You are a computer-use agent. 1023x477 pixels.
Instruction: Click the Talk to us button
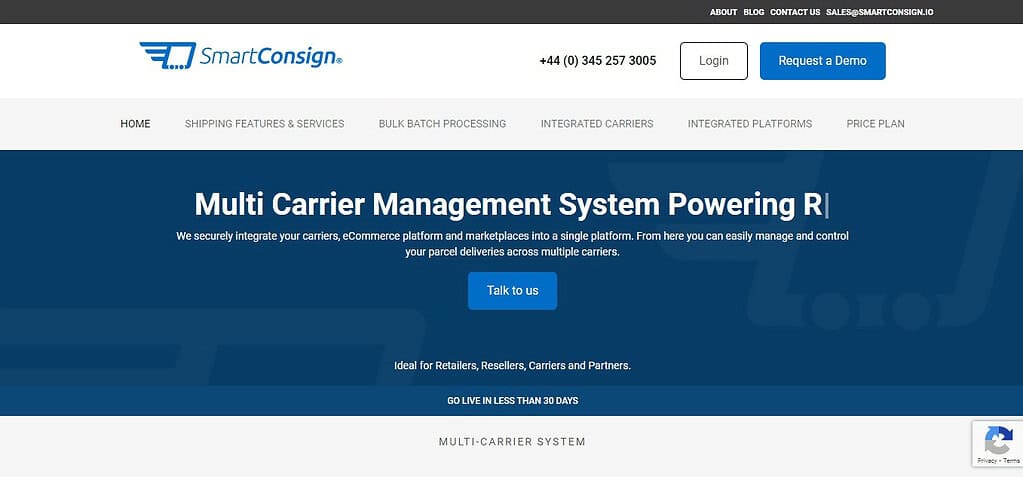click(x=512, y=290)
